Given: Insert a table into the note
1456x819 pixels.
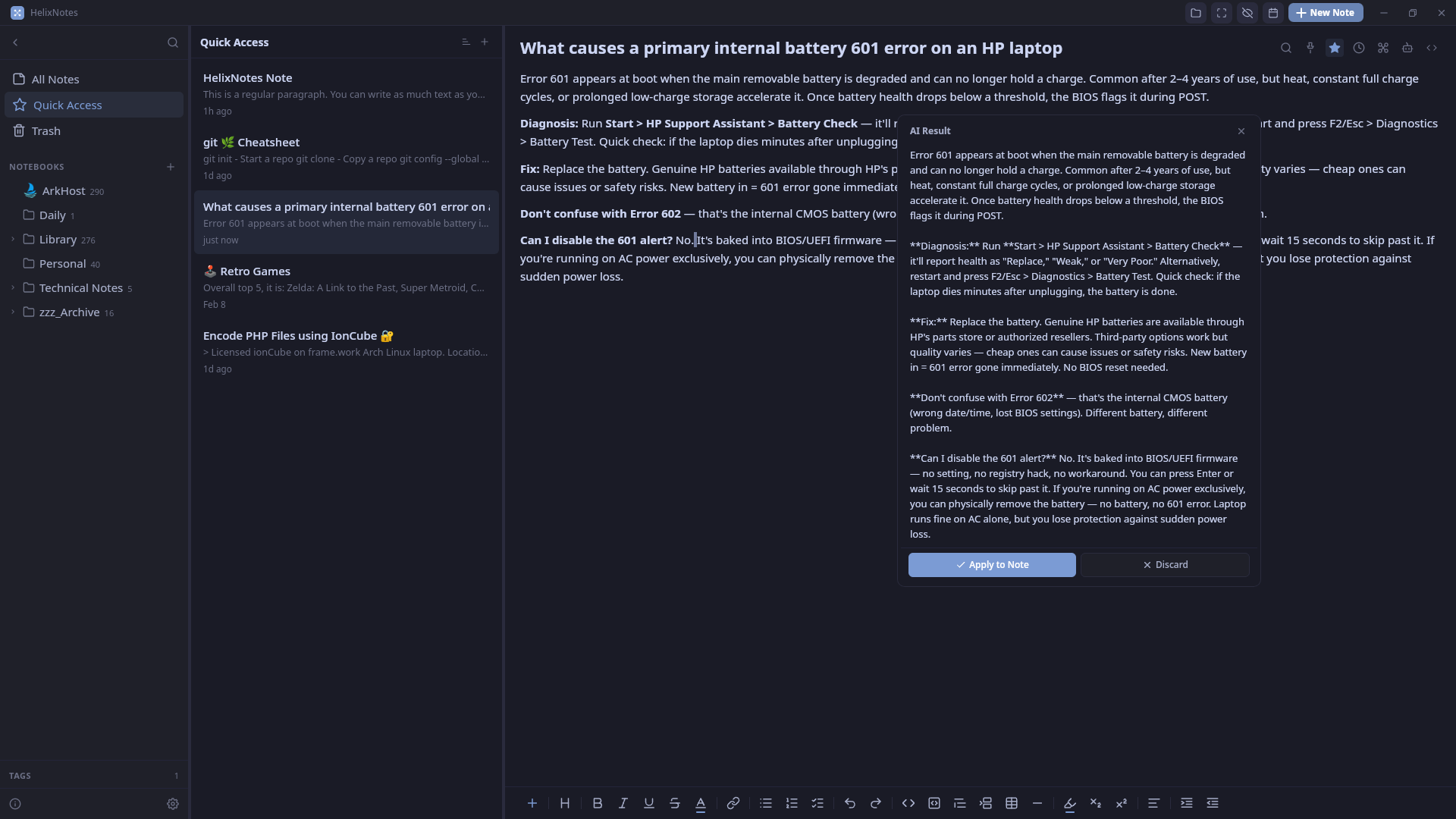Looking at the screenshot, I should pyautogui.click(x=1012, y=803).
